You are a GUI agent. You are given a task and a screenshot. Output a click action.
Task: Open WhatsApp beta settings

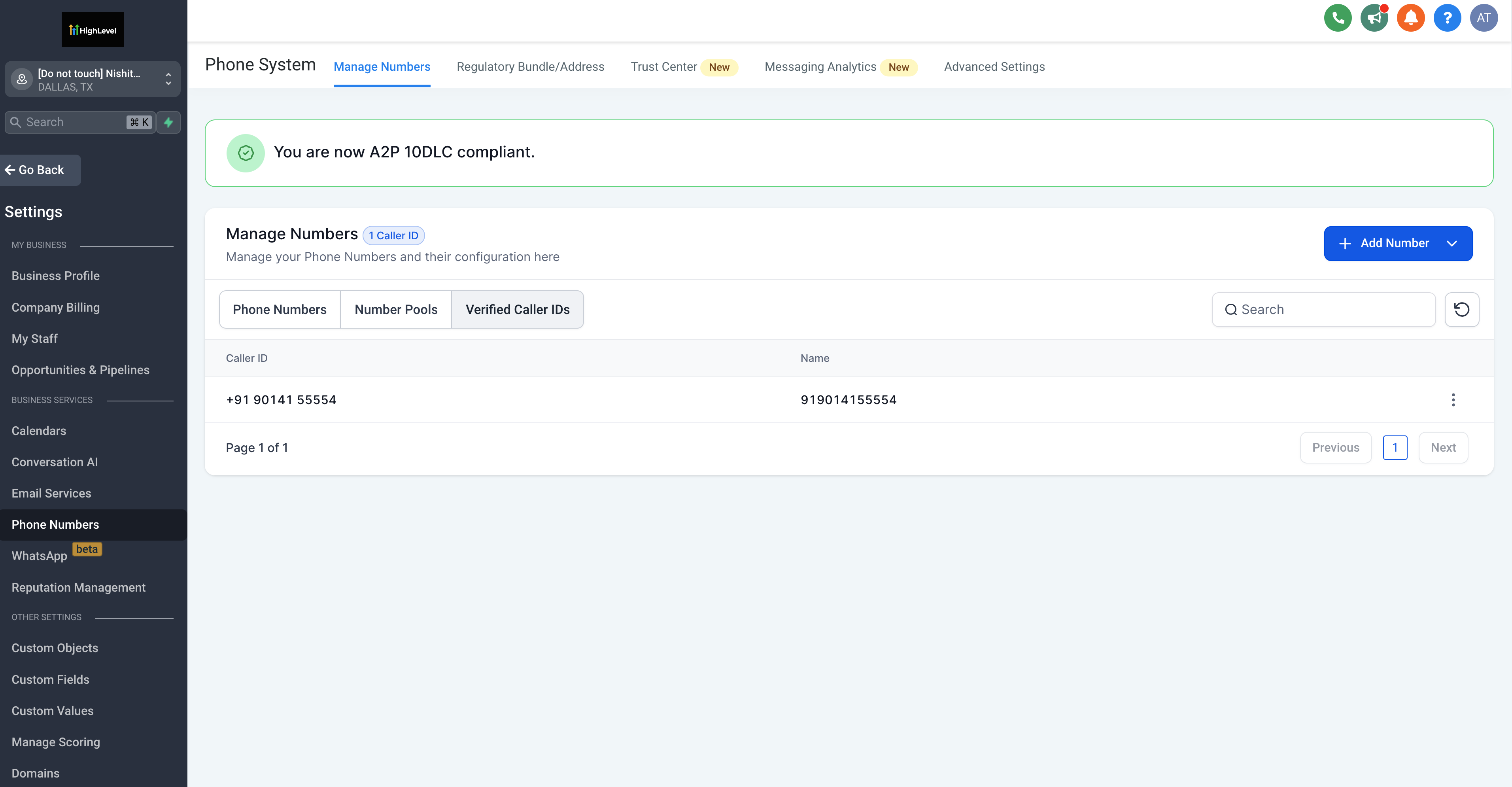pos(39,556)
